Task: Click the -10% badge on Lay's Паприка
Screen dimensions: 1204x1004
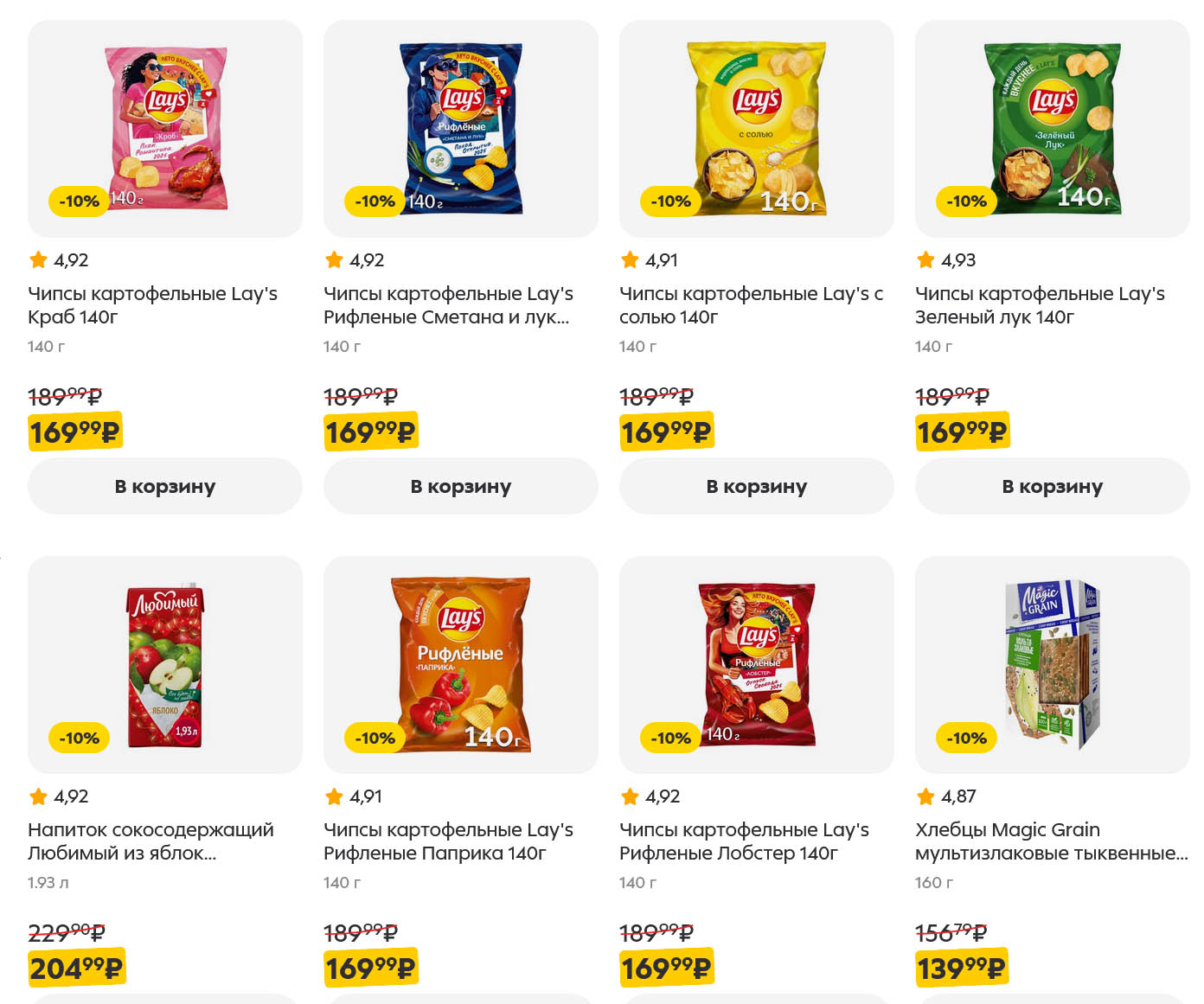Action: click(x=375, y=739)
